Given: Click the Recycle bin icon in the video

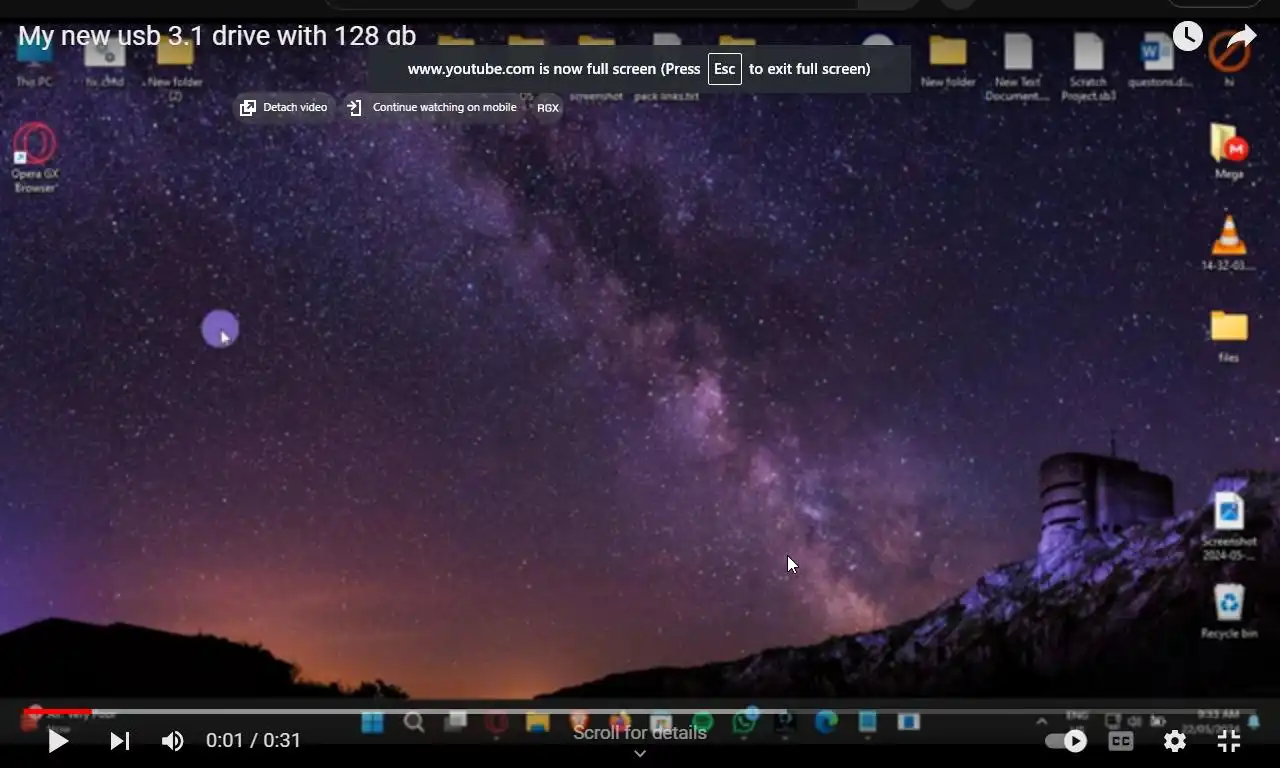Looking at the screenshot, I should (x=1229, y=611).
